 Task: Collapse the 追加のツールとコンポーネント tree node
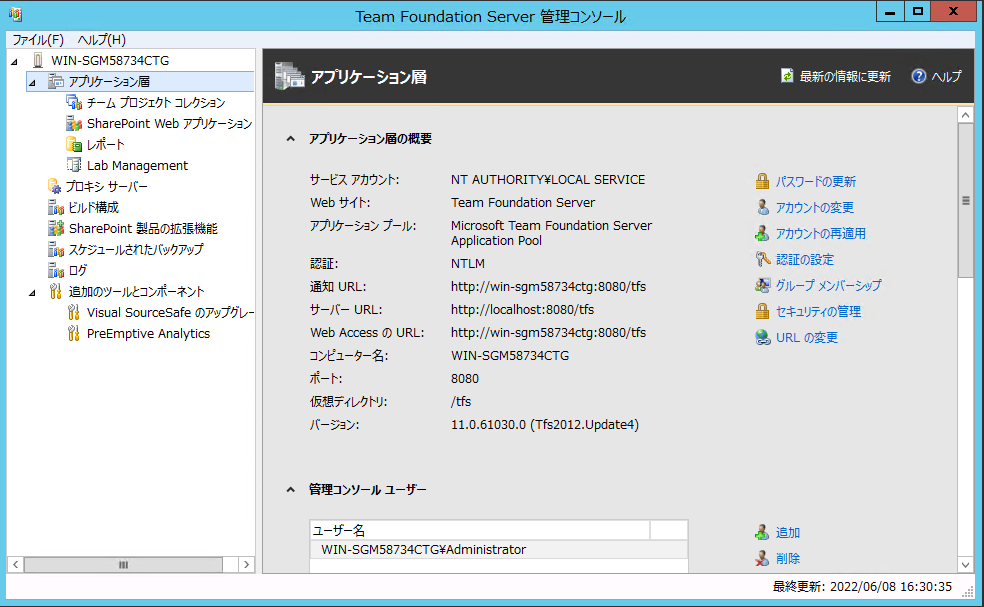32,293
